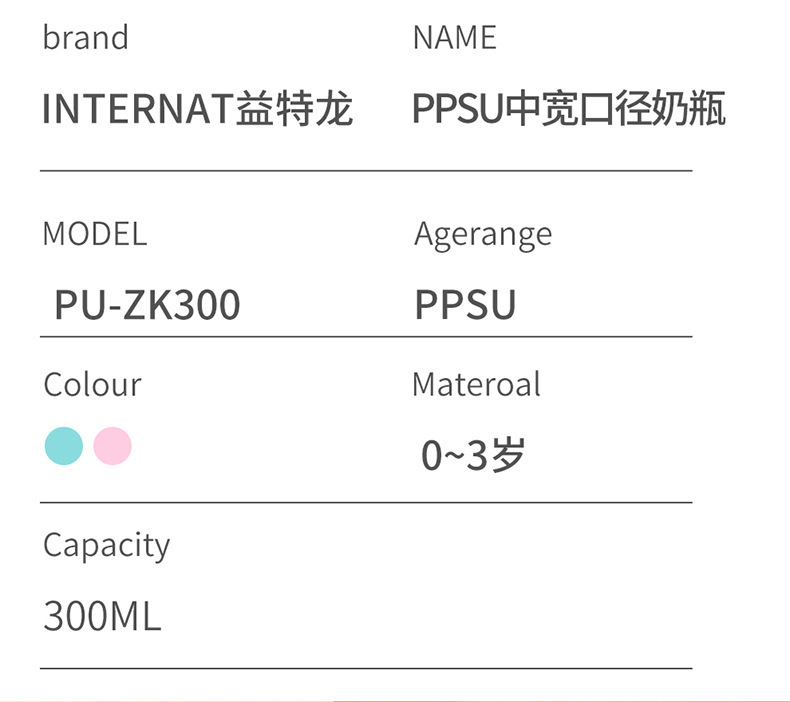Click the "Colour" field label
Image resolution: width=790 pixels, height=702 pixels.
click(92, 385)
